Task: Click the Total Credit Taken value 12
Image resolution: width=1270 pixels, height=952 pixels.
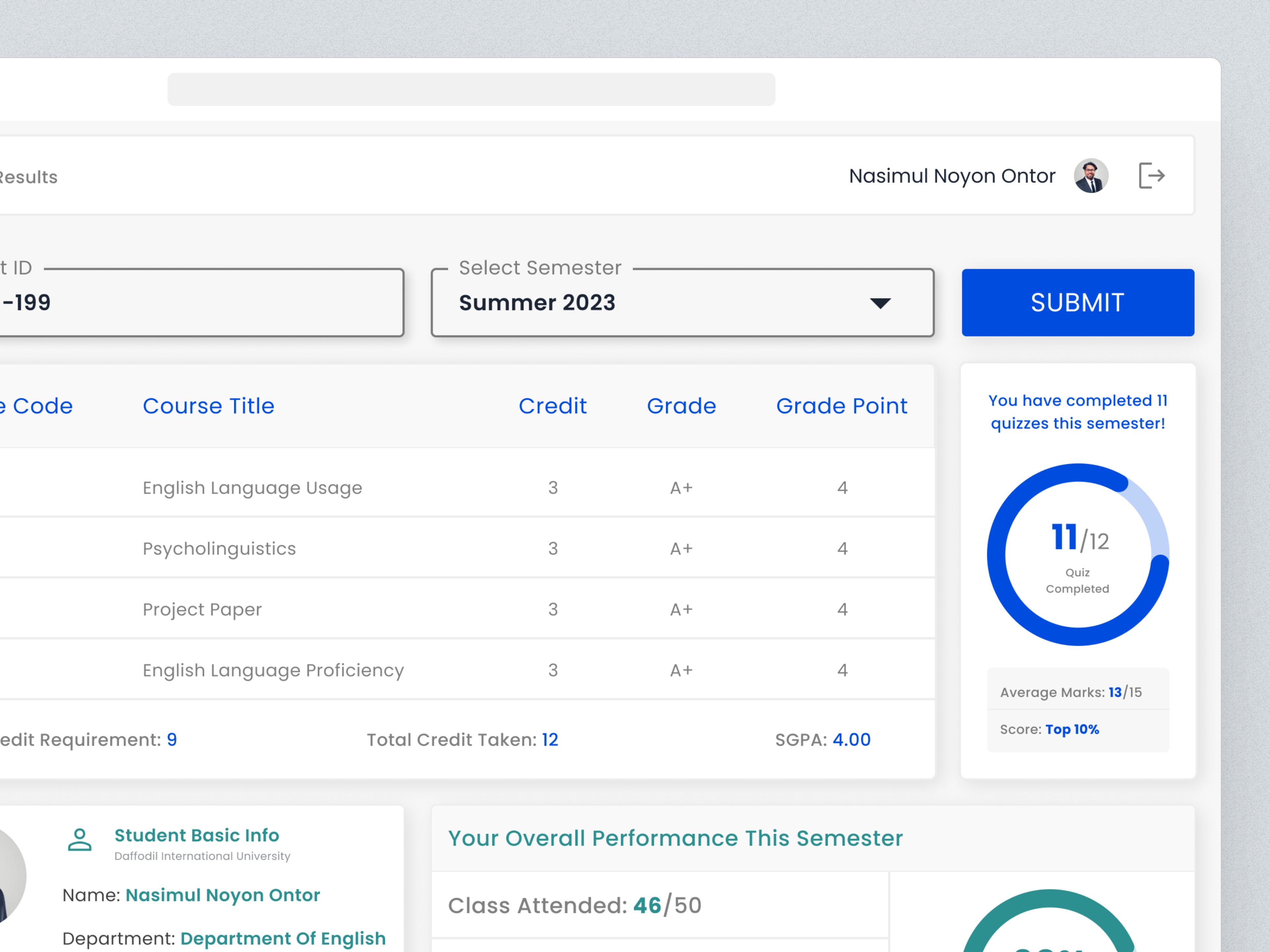Action: (x=549, y=739)
